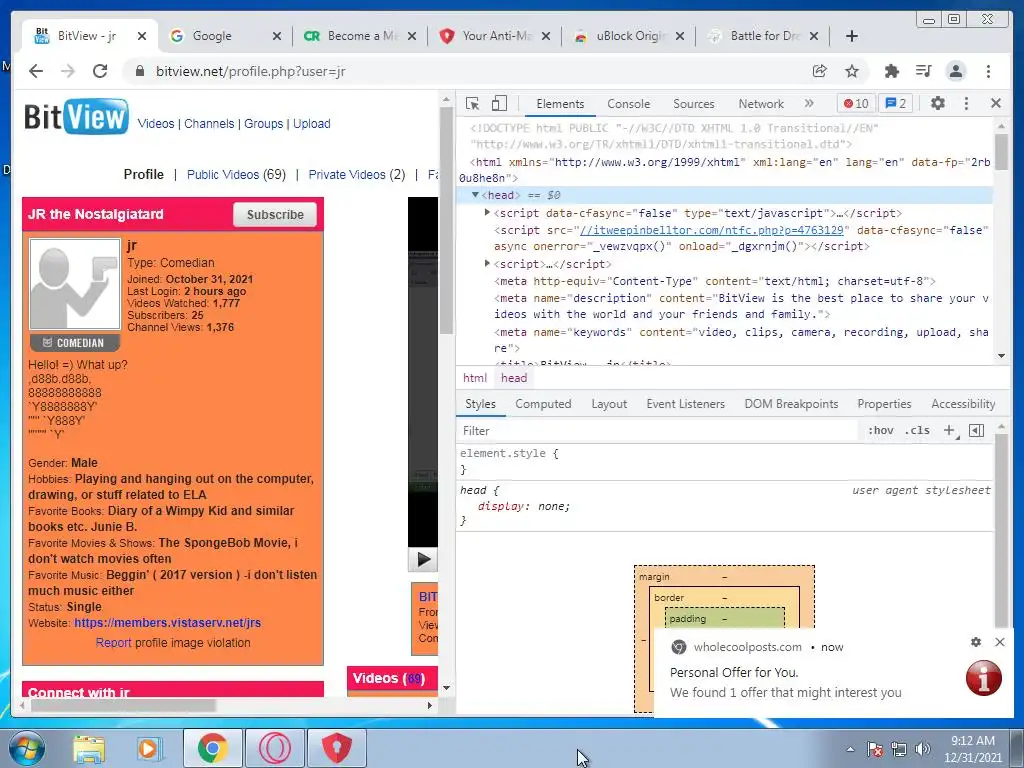This screenshot has height=768, width=1024.
Task: Play the profile video
Action: point(423,560)
